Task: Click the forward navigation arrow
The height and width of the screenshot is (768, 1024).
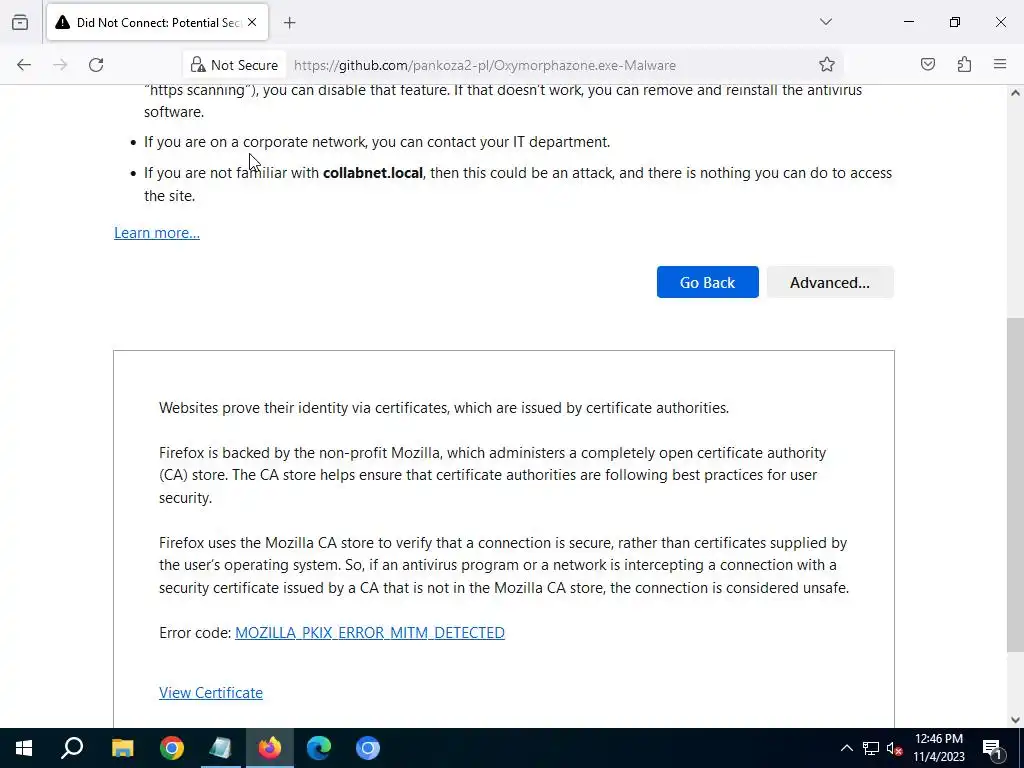Action: click(x=60, y=65)
